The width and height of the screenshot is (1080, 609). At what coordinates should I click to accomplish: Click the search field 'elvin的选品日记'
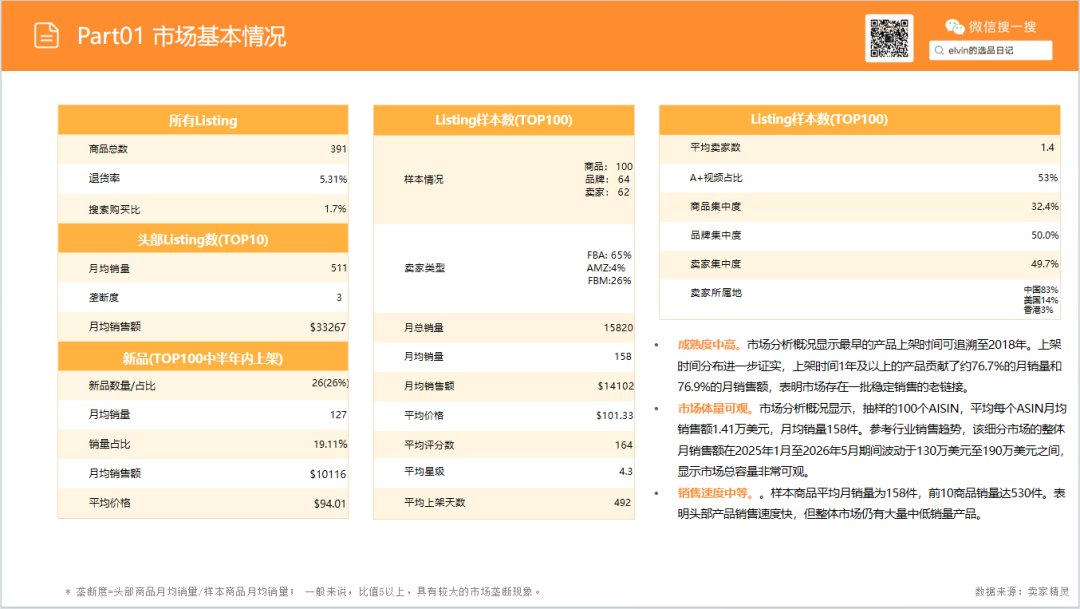990,50
